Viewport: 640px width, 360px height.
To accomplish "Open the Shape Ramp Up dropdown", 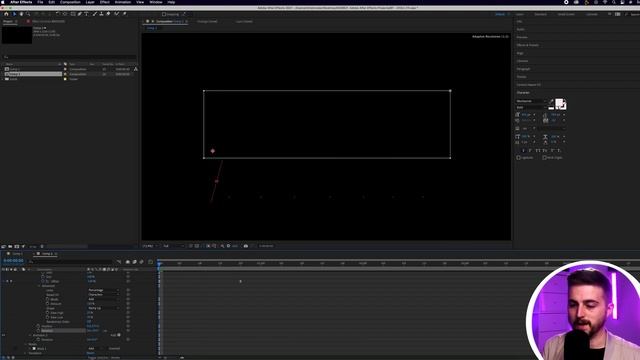I will point(104,308).
